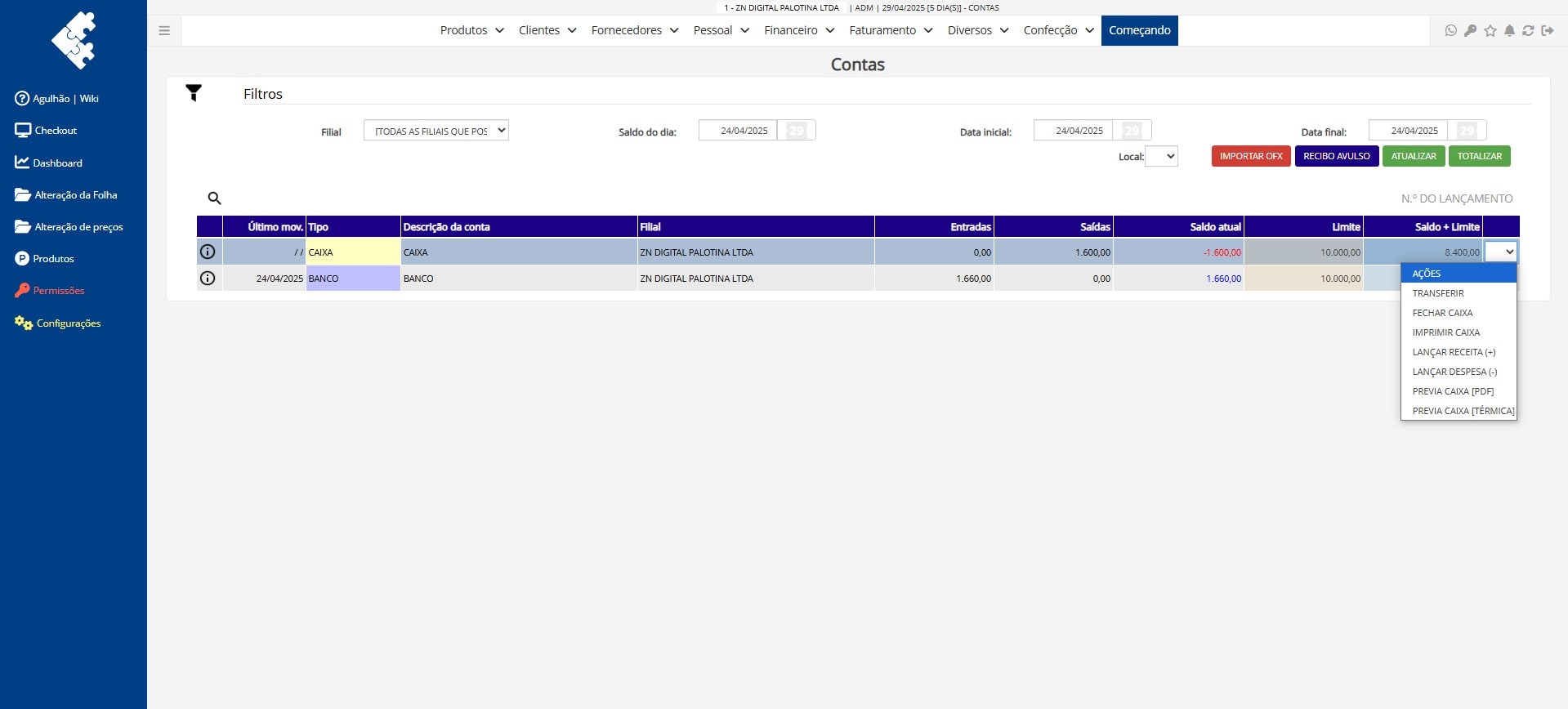Open Configurações in the sidebar

[x=57, y=323]
